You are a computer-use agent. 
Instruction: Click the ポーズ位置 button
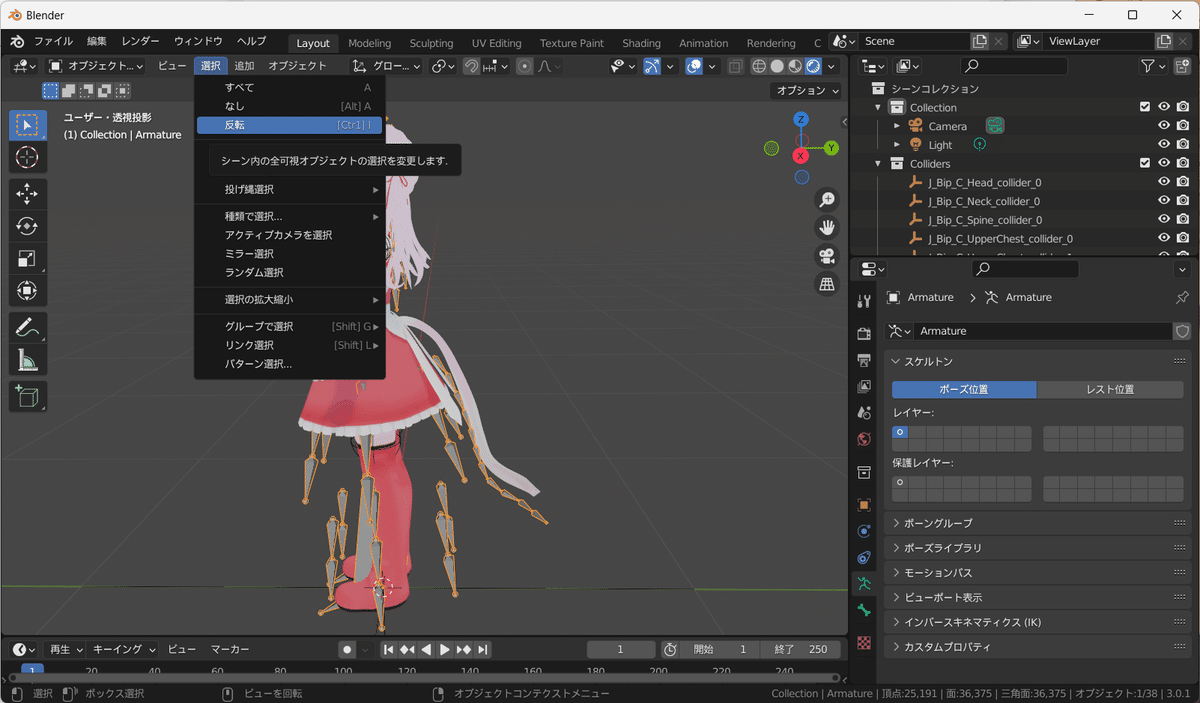coord(964,390)
